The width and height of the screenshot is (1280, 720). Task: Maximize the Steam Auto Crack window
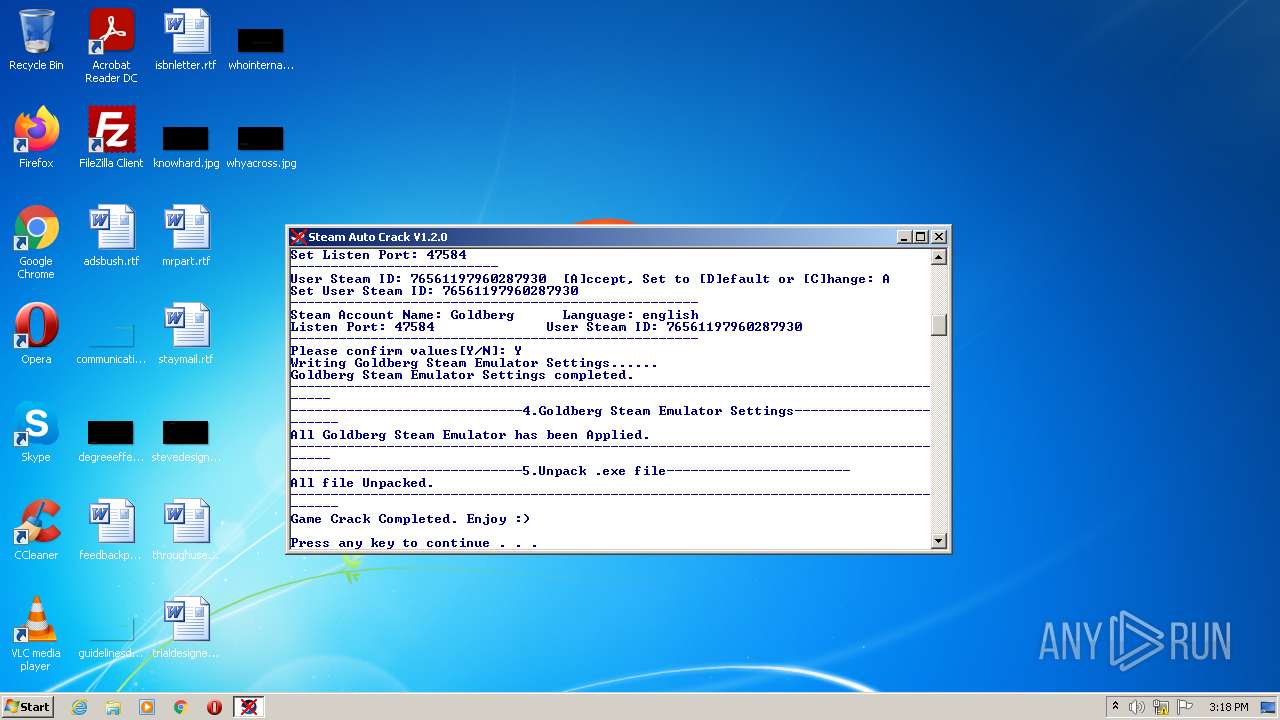pyautogui.click(x=921, y=237)
